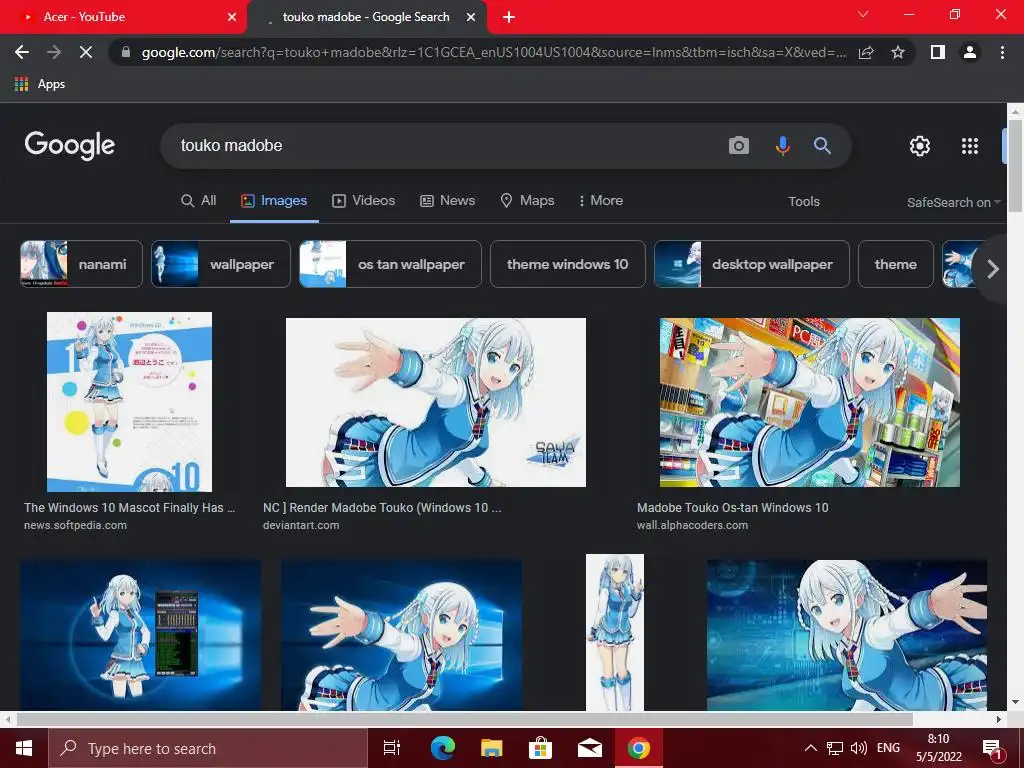The height and width of the screenshot is (768, 1024).
Task: Start voice search with microphone
Action: point(782,145)
